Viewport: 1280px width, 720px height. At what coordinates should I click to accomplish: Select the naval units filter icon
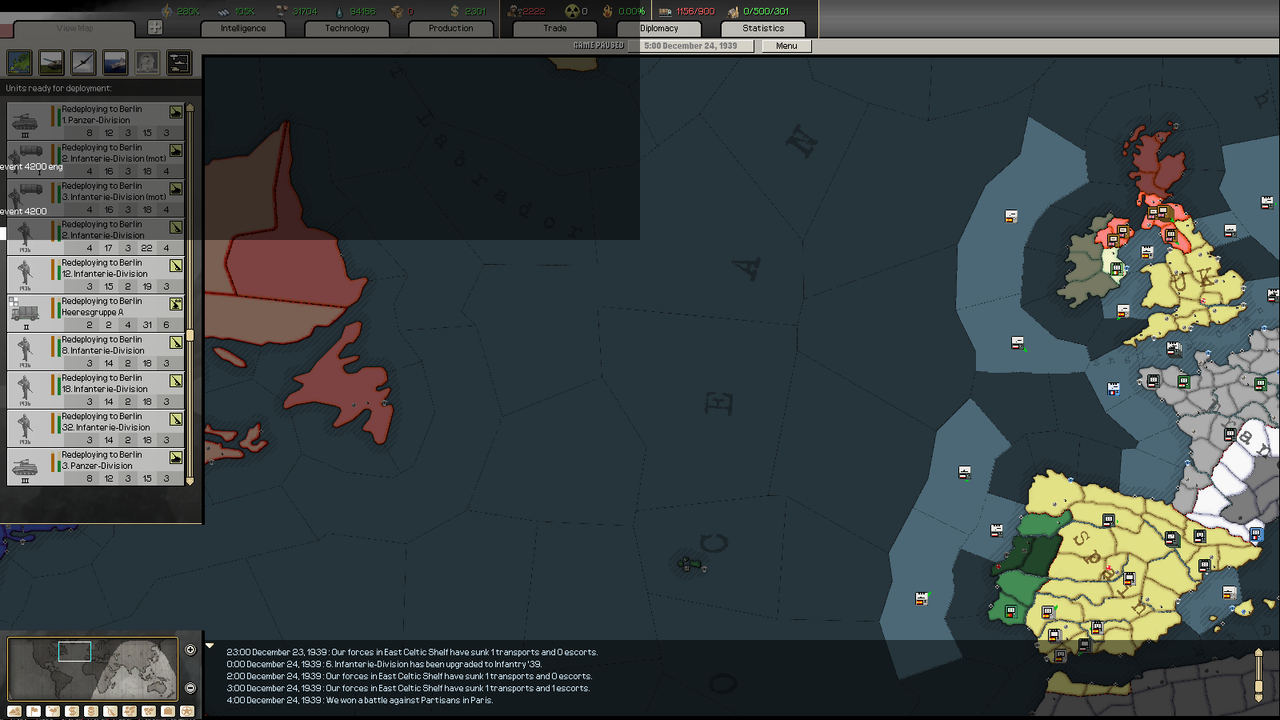(115, 63)
